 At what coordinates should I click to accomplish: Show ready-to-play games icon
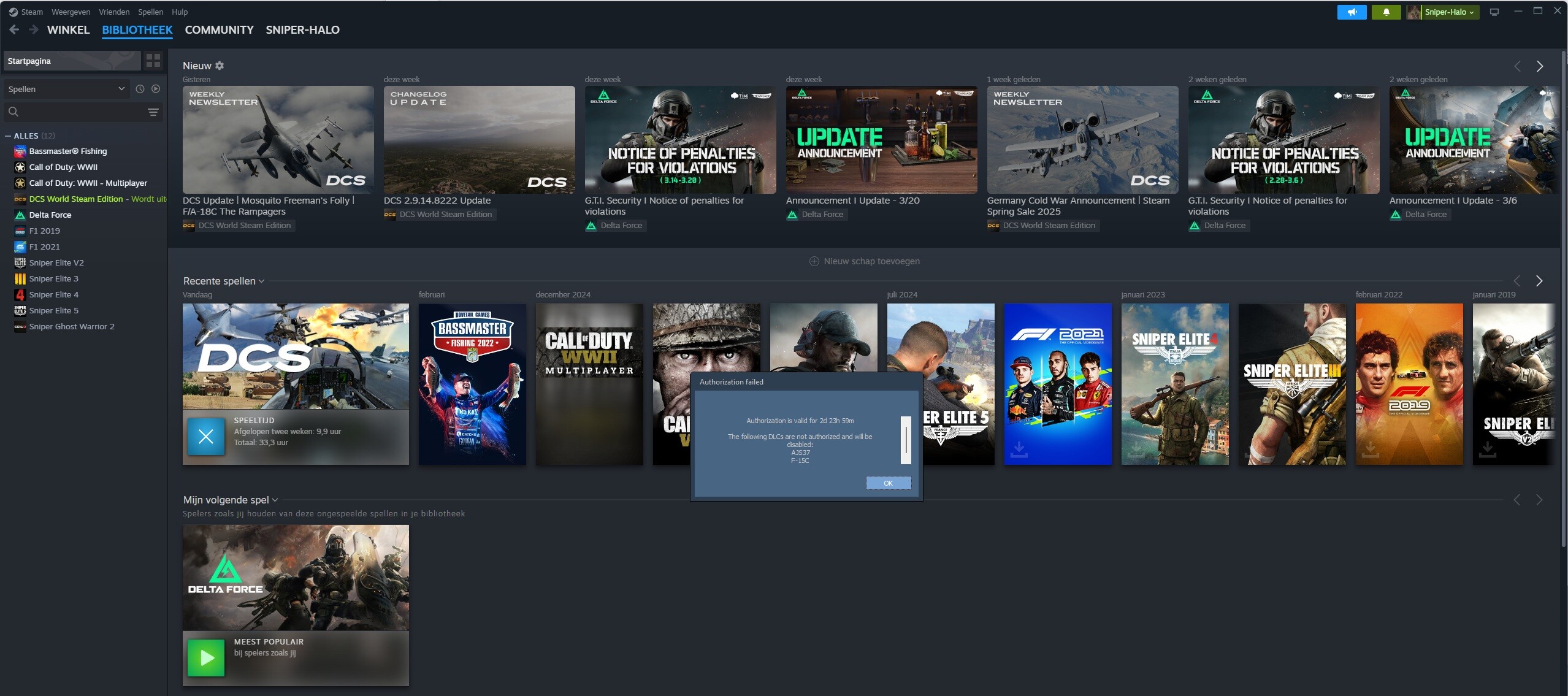156,89
